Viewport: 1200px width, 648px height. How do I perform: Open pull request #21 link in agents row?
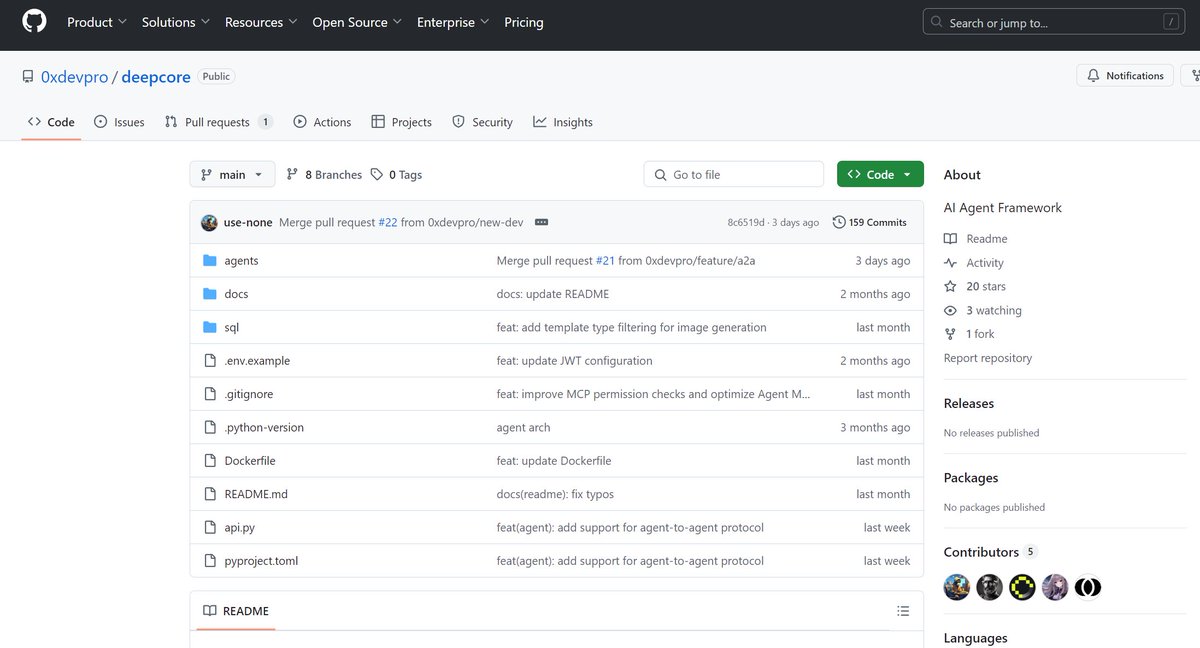tap(605, 261)
